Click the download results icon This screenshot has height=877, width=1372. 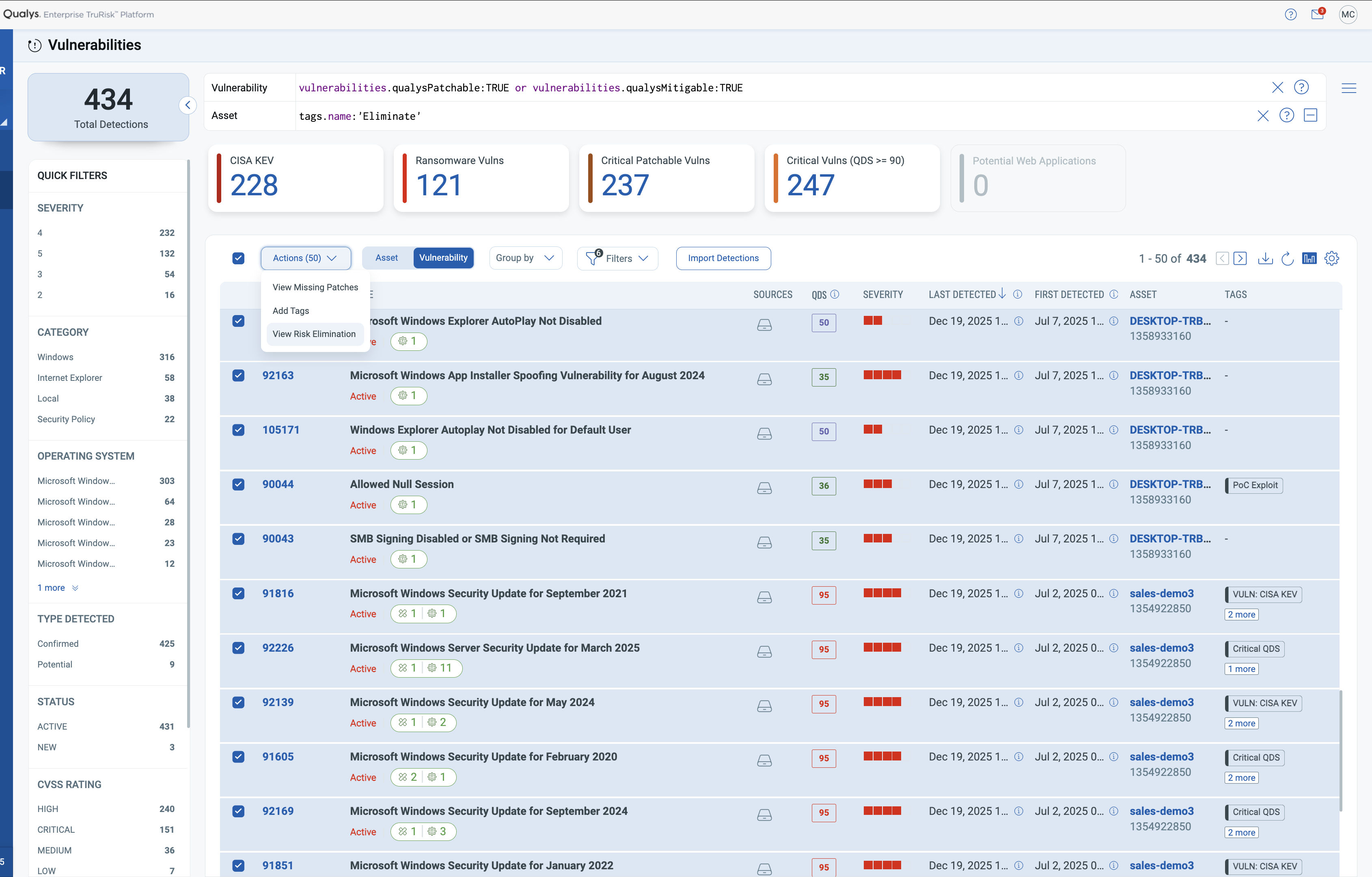(1265, 258)
